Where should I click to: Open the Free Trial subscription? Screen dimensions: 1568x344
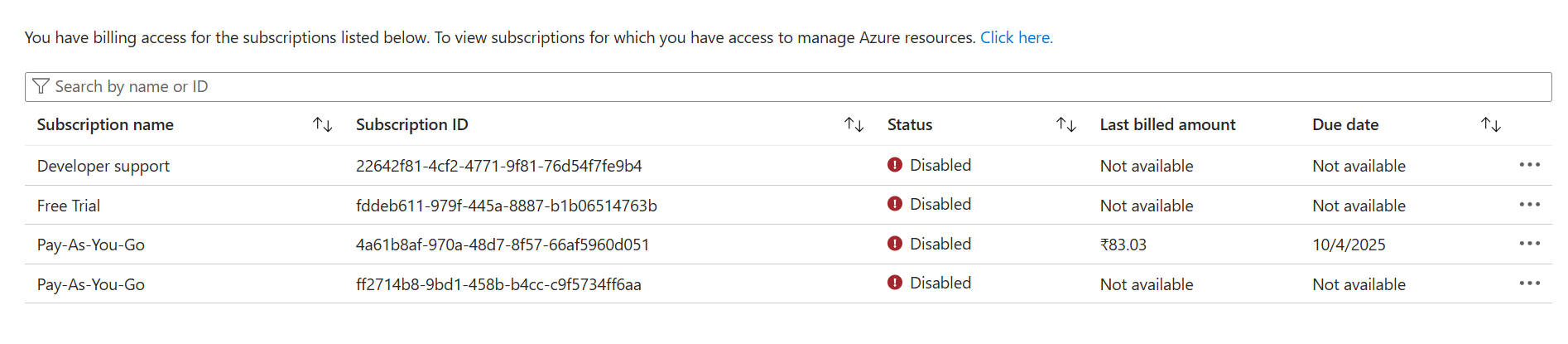(x=69, y=206)
